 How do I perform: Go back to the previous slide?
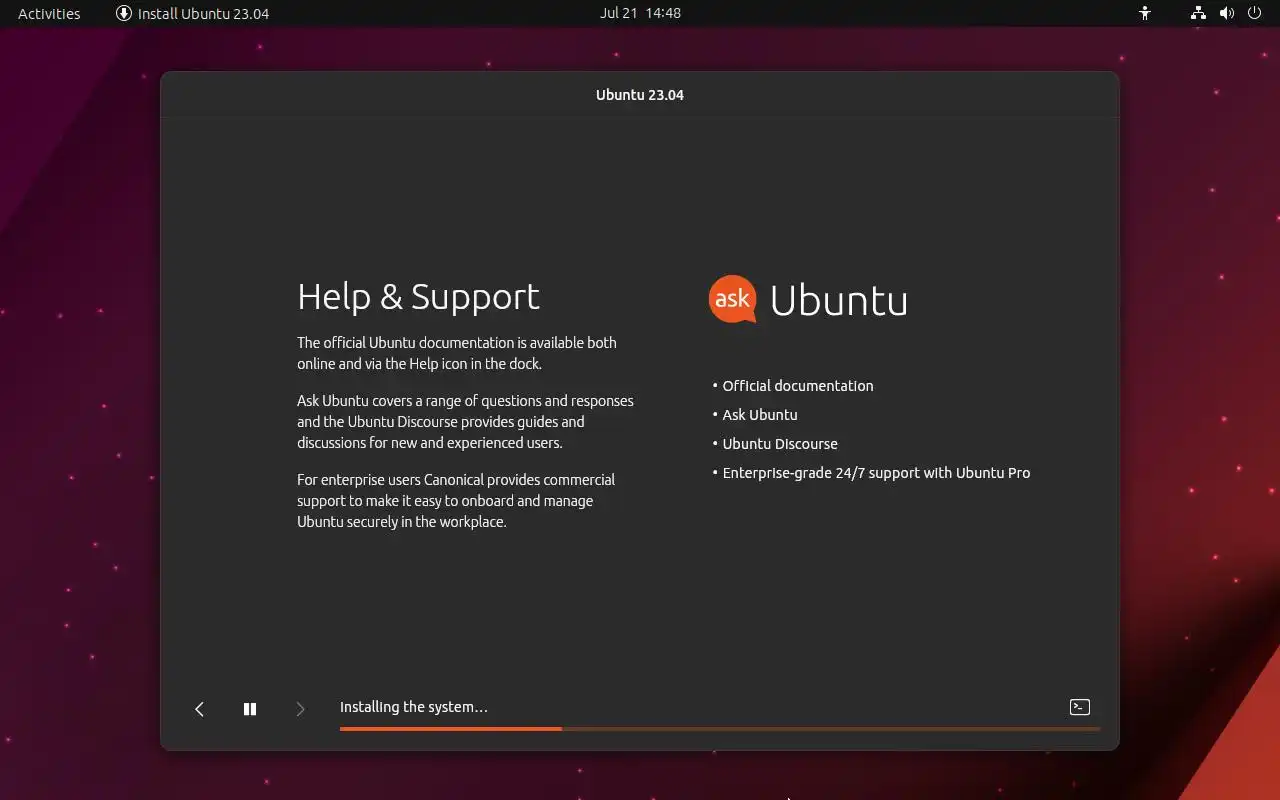(199, 709)
